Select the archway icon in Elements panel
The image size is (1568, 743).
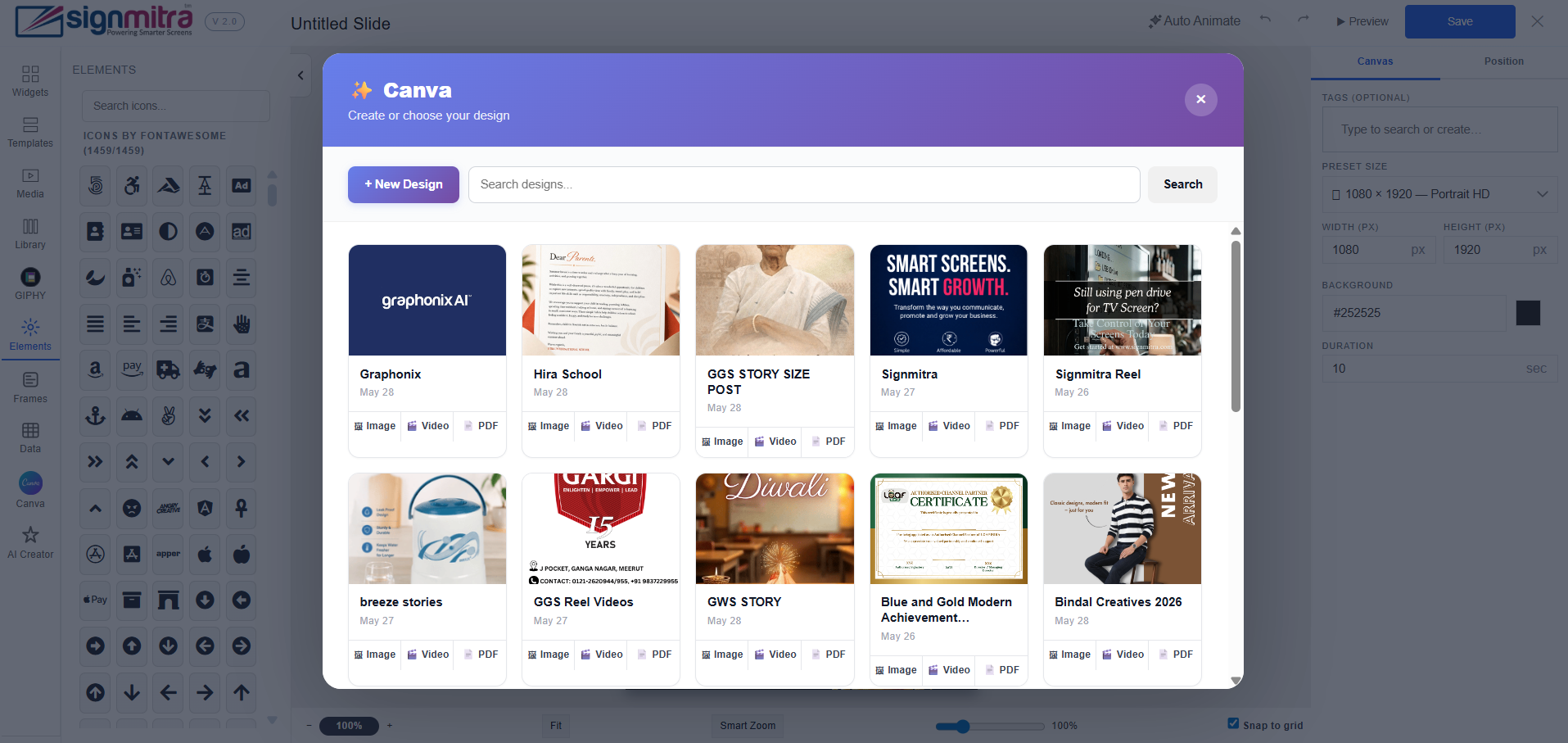point(169,600)
